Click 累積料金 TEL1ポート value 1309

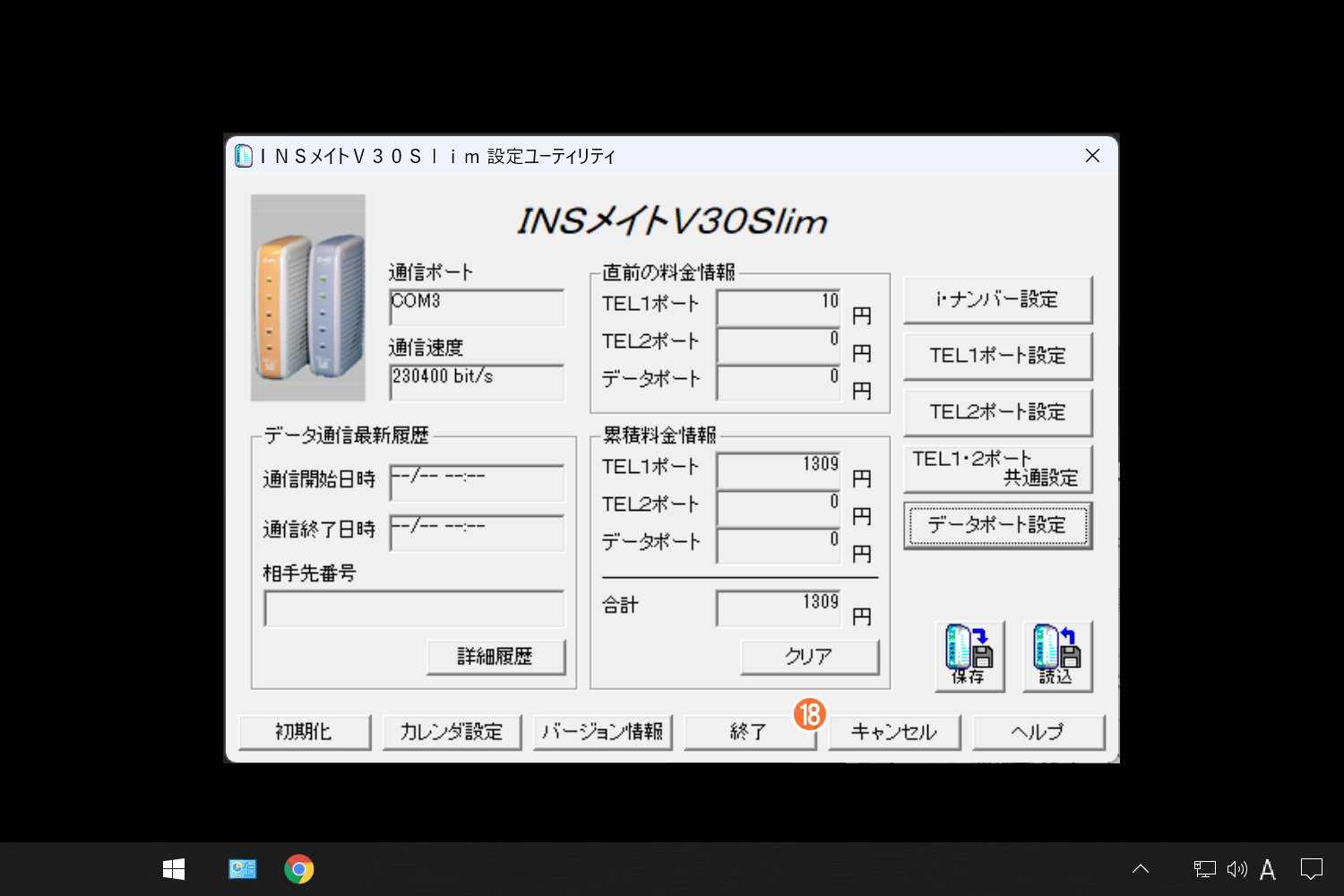pos(779,470)
